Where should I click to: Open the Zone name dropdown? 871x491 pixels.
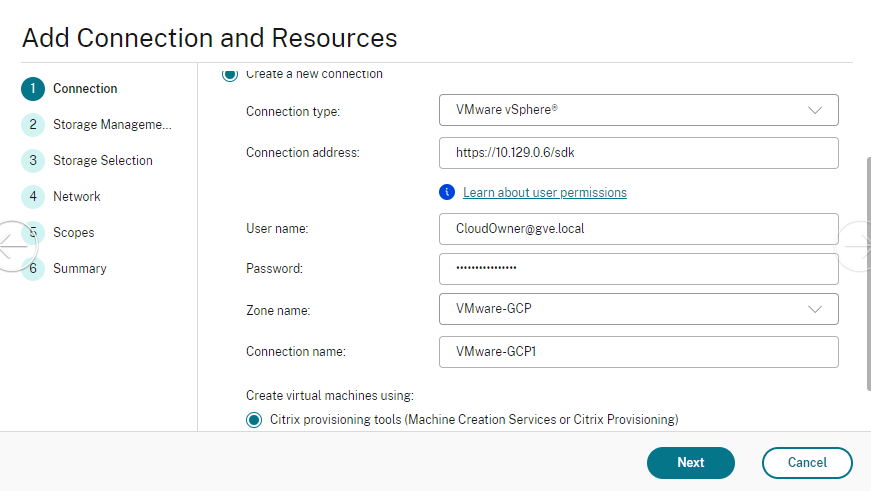(x=638, y=309)
